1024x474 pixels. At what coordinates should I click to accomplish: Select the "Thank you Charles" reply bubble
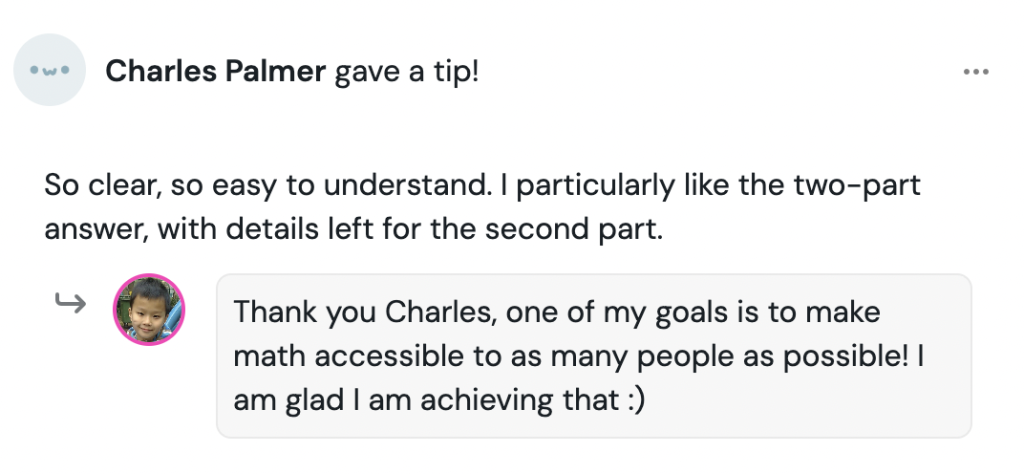[594, 355]
